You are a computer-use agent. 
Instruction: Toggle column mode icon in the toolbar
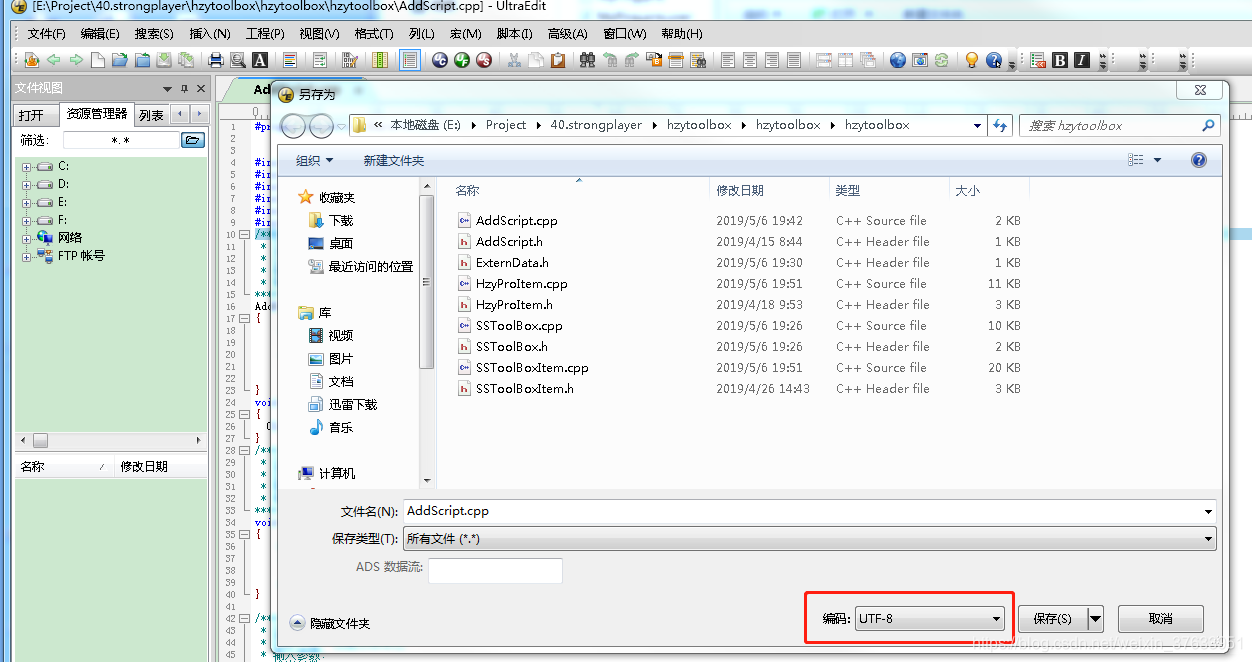[380, 60]
